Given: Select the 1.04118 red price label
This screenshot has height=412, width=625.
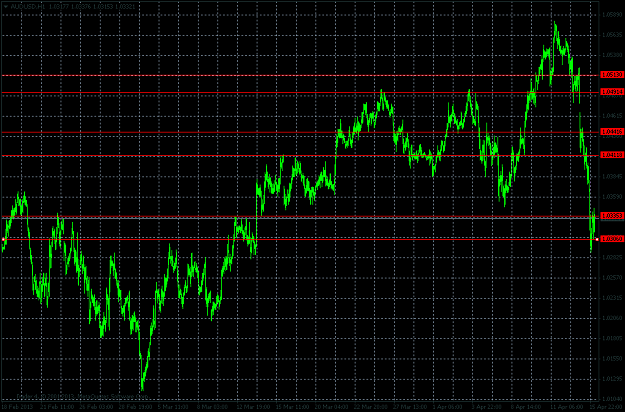Looking at the screenshot, I should click(612, 155).
